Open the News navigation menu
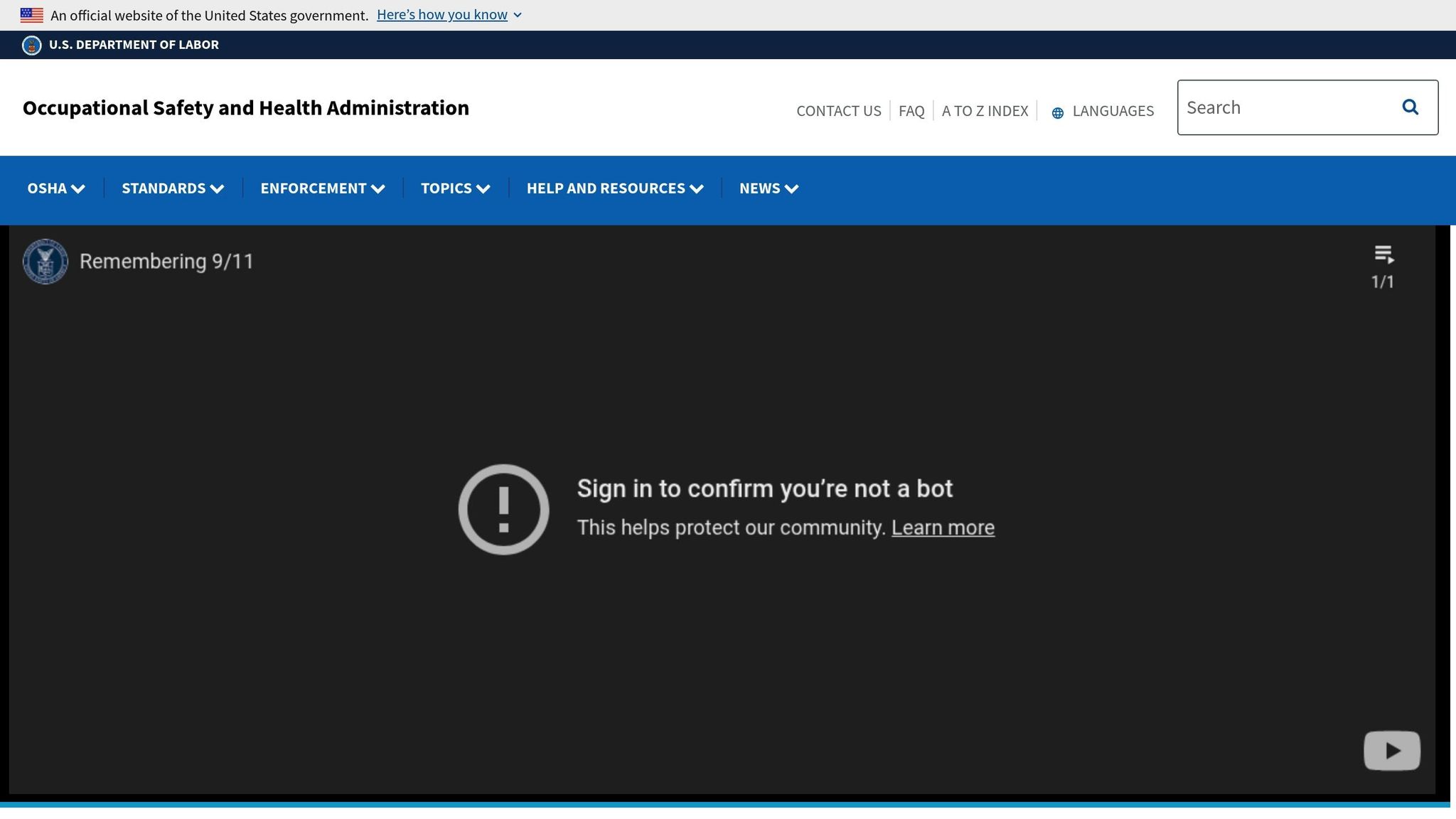This screenshot has width=1456, height=819. pos(769,188)
